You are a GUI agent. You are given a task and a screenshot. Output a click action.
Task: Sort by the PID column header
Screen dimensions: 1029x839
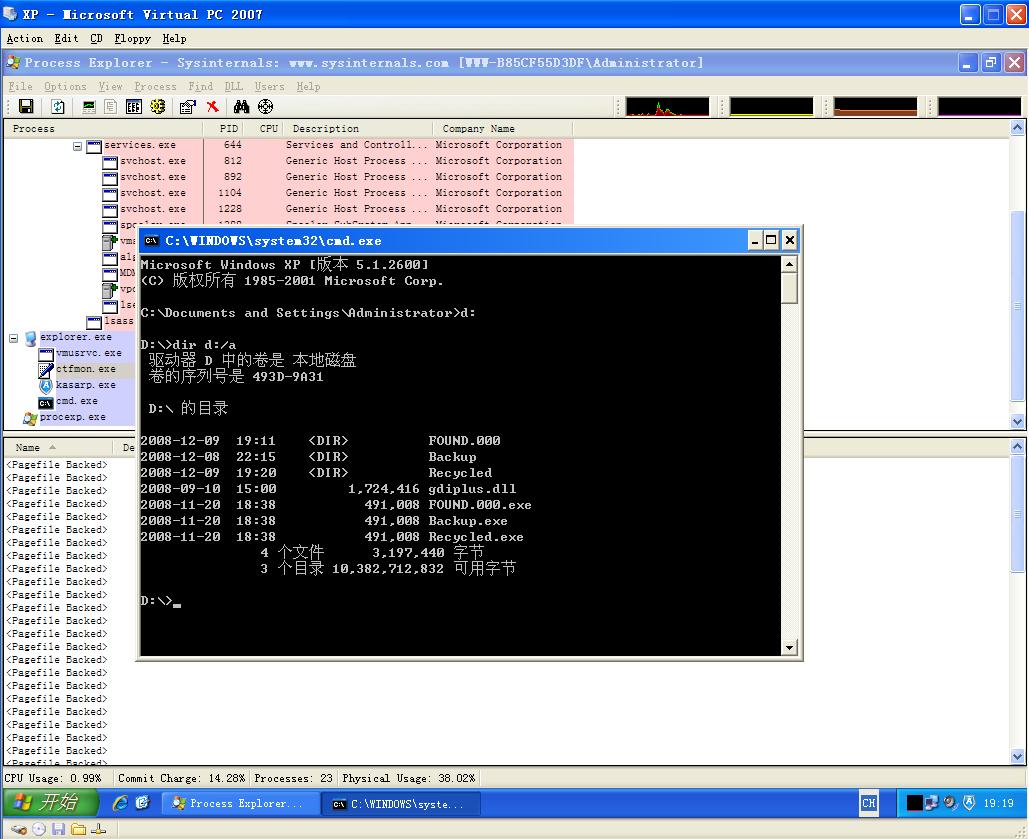coord(223,129)
